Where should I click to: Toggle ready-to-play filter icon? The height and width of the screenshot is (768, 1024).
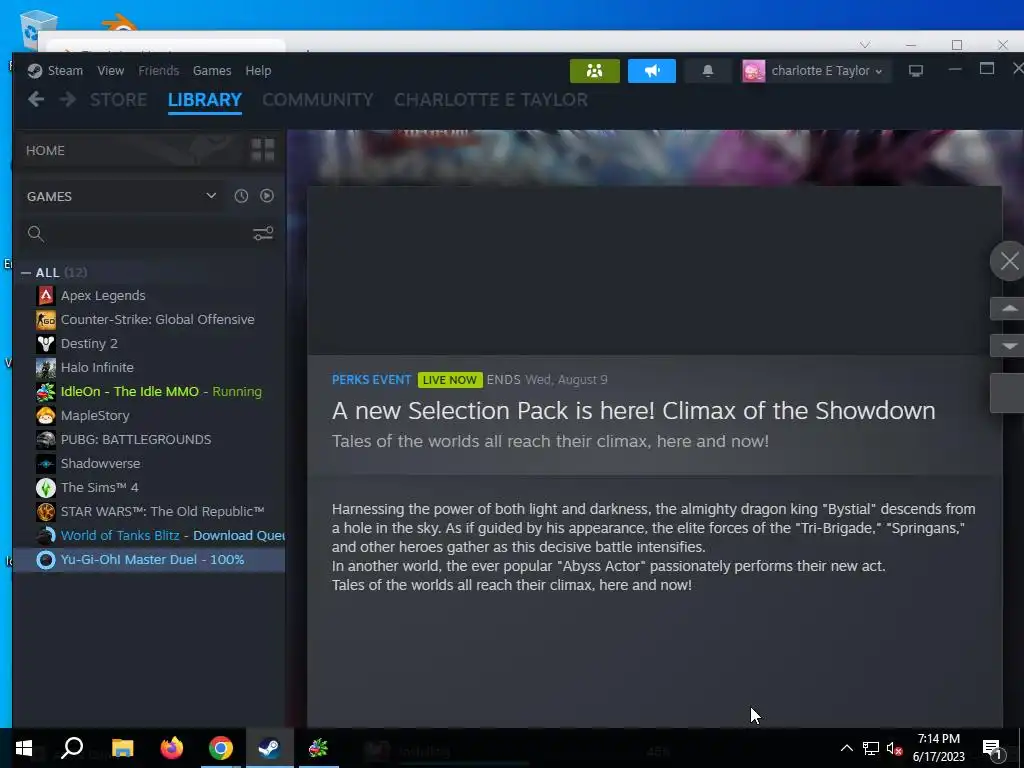tap(266, 196)
